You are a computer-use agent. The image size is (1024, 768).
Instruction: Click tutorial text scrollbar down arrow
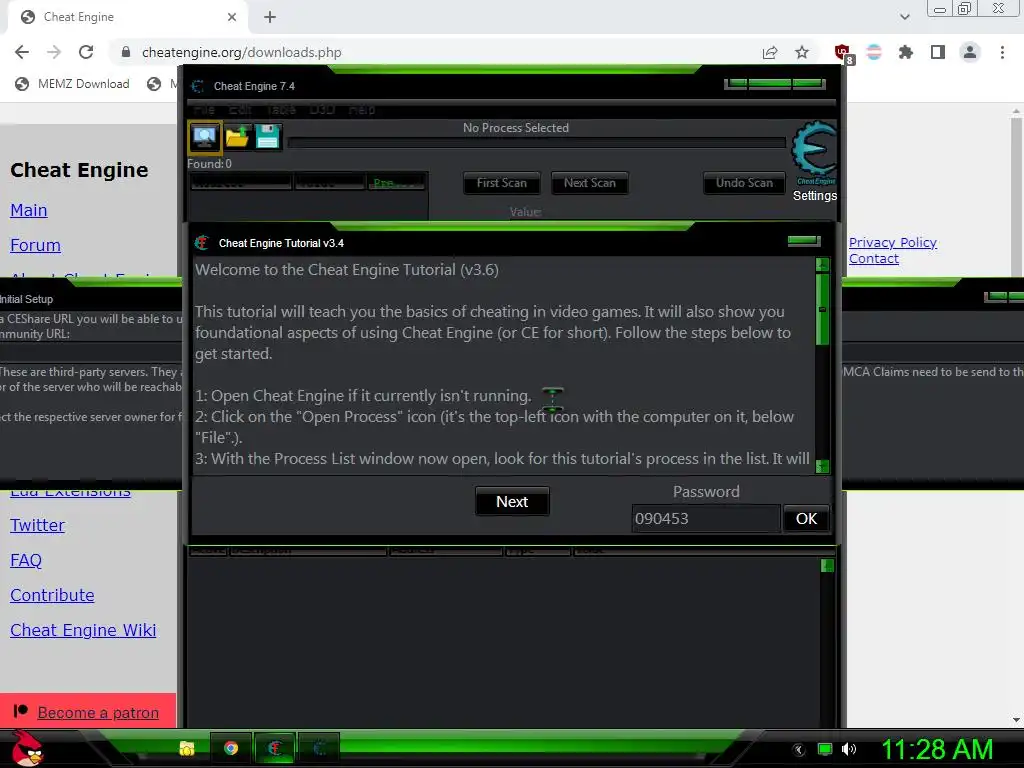point(822,466)
